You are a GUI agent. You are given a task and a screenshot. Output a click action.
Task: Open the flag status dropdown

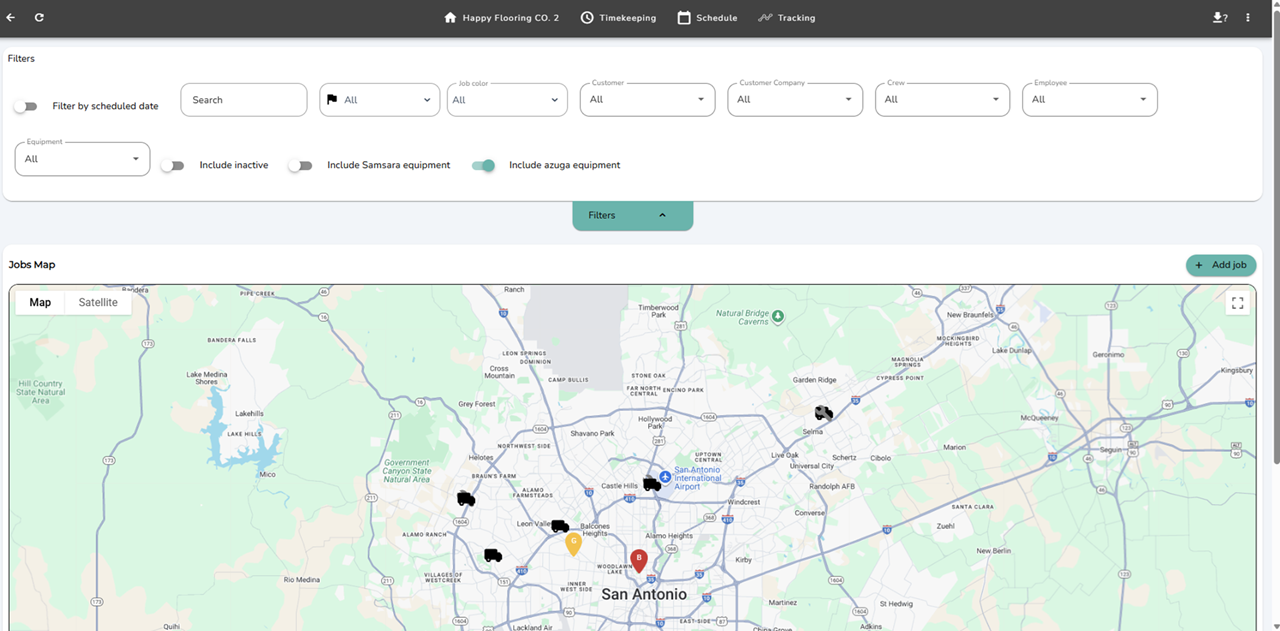(x=380, y=100)
